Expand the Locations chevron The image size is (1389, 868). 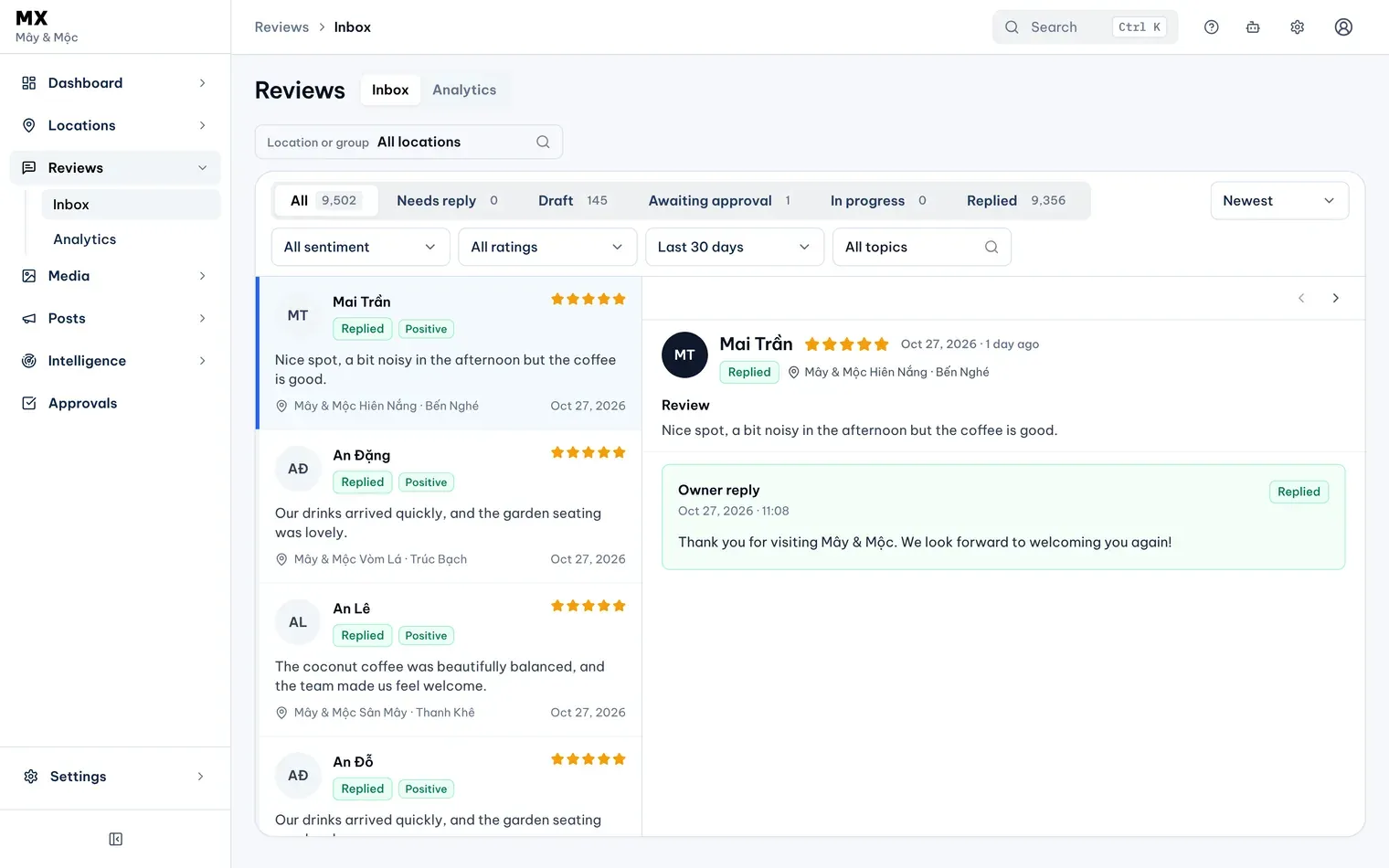pyautogui.click(x=203, y=125)
